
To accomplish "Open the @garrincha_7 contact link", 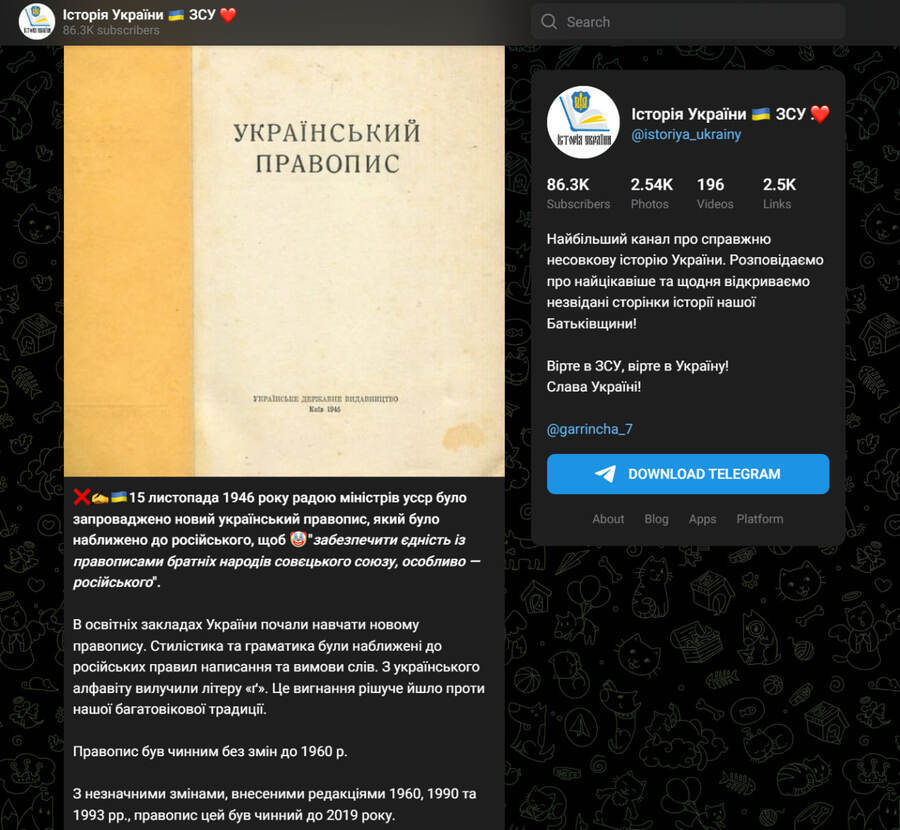I will [x=589, y=429].
